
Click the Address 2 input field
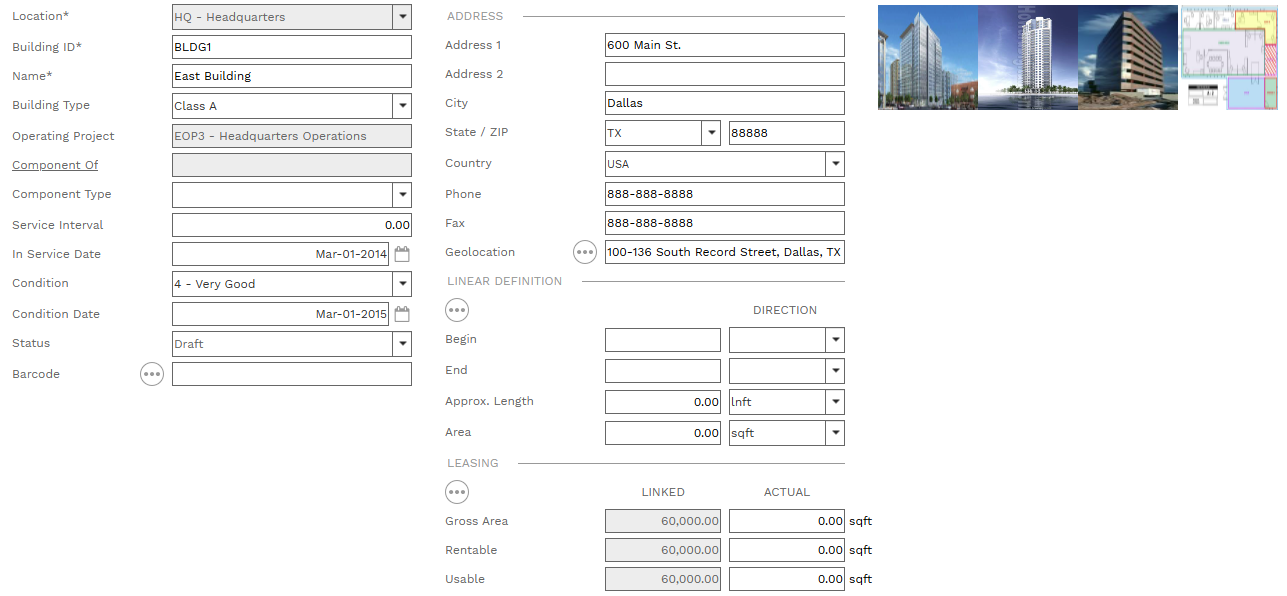[x=724, y=75]
